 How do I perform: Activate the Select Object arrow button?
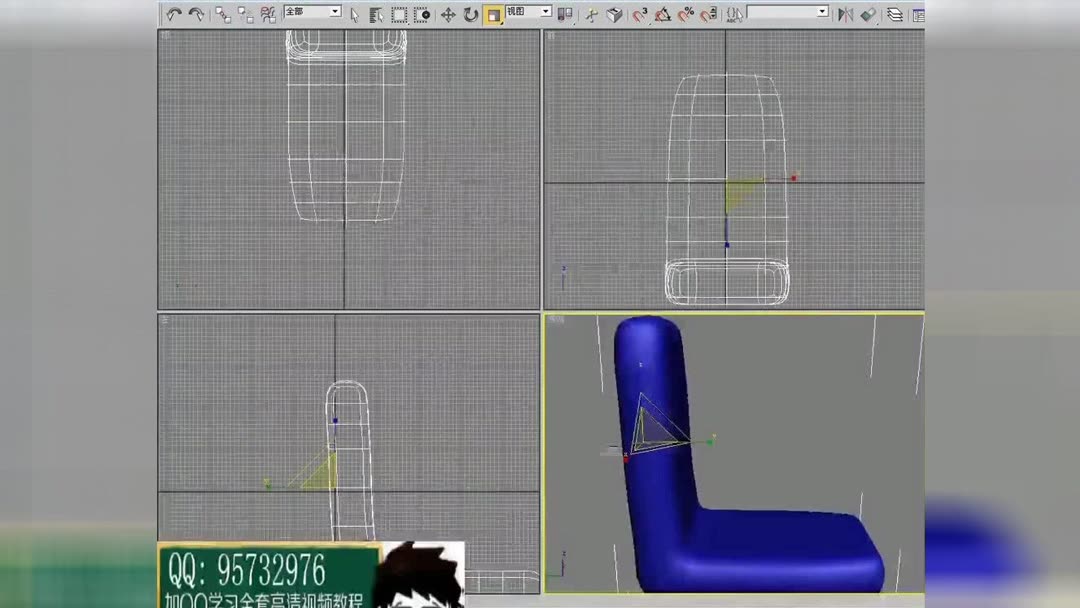(x=352, y=13)
